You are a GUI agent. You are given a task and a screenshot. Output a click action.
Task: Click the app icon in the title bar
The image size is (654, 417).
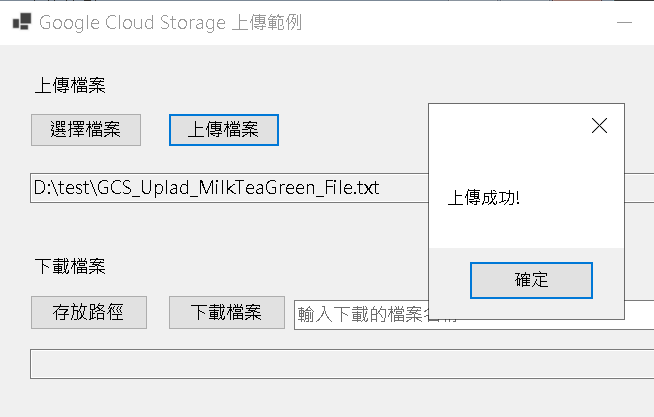22,22
